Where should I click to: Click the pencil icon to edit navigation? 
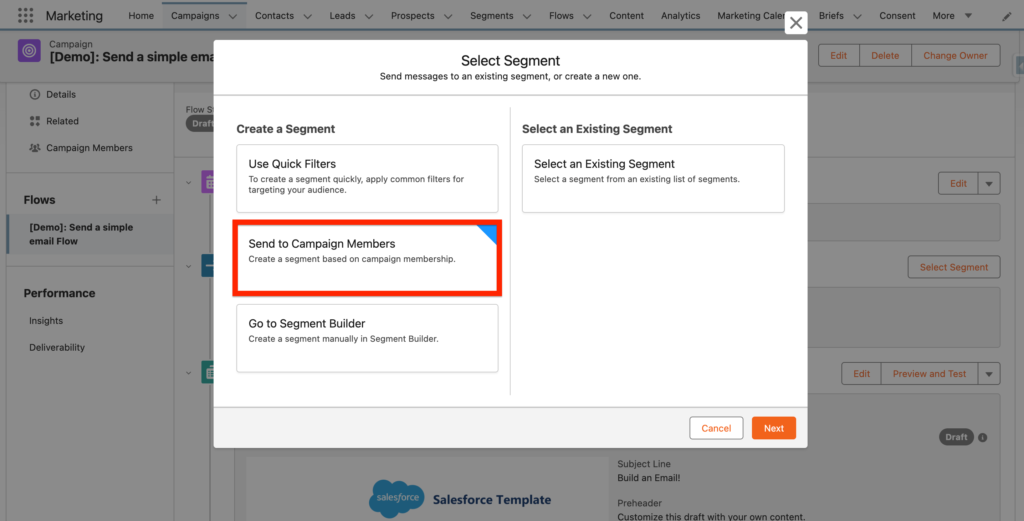[1005, 16]
